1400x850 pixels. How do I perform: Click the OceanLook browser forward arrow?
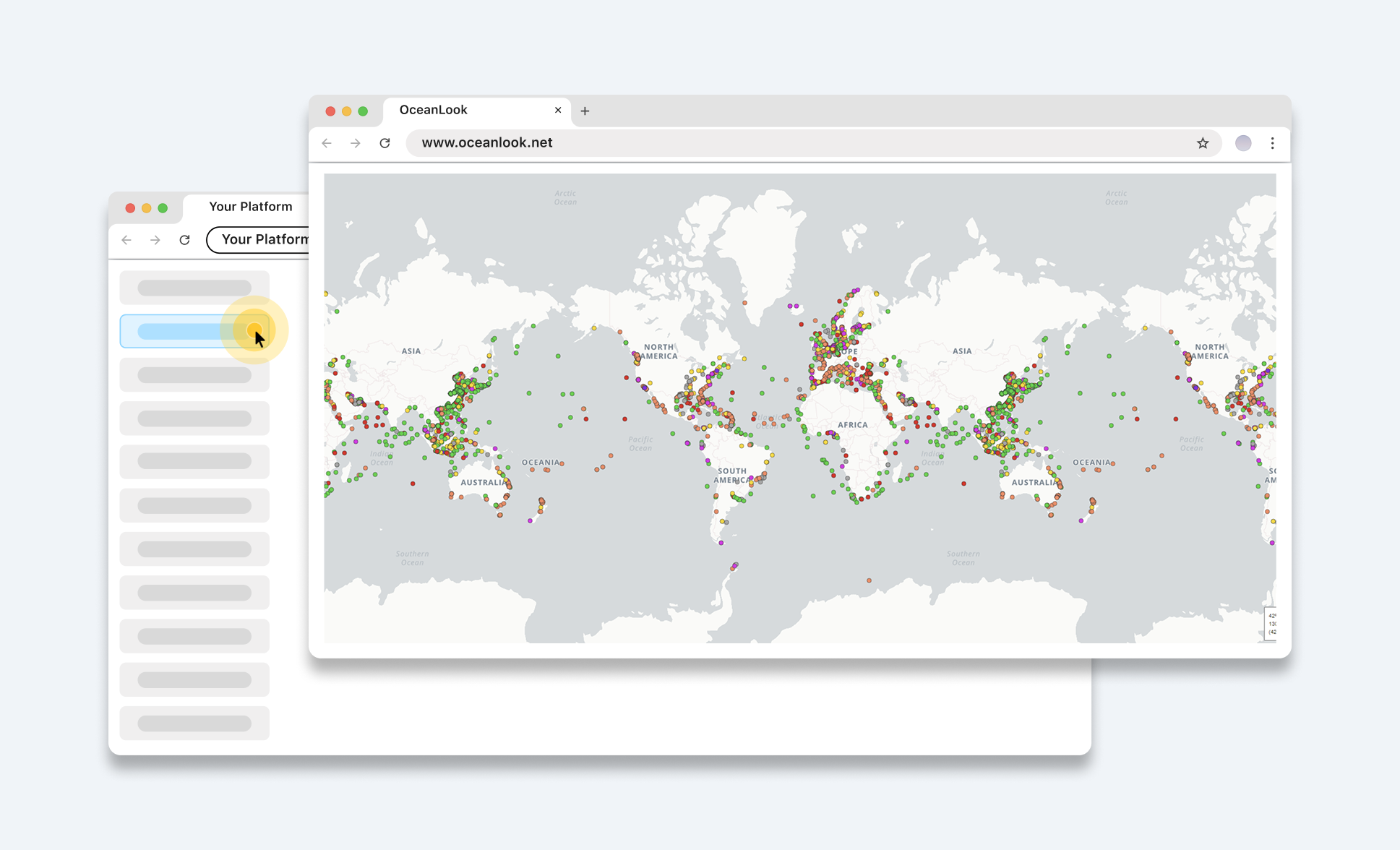point(356,143)
